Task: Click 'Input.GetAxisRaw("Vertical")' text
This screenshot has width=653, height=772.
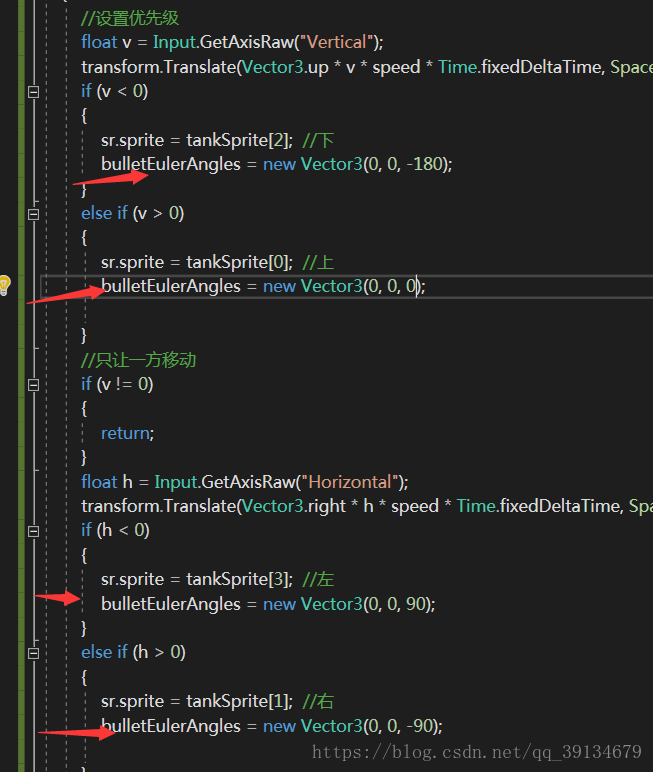Action: click(266, 42)
